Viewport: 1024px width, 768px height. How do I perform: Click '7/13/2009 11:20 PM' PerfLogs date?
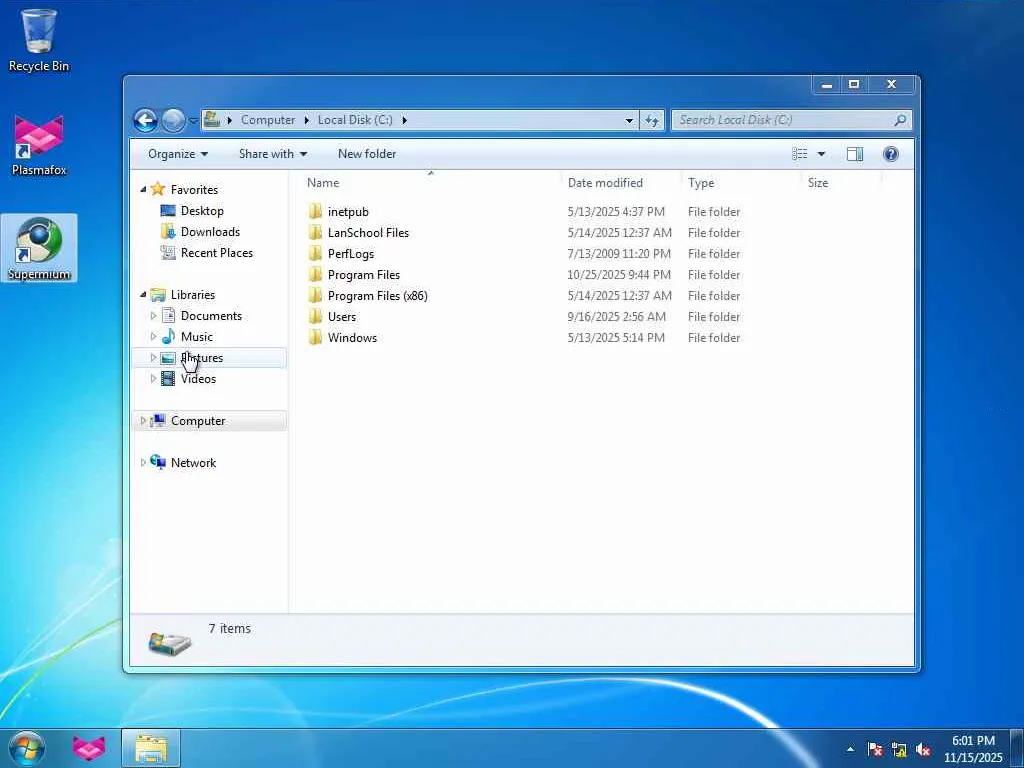(x=618, y=253)
